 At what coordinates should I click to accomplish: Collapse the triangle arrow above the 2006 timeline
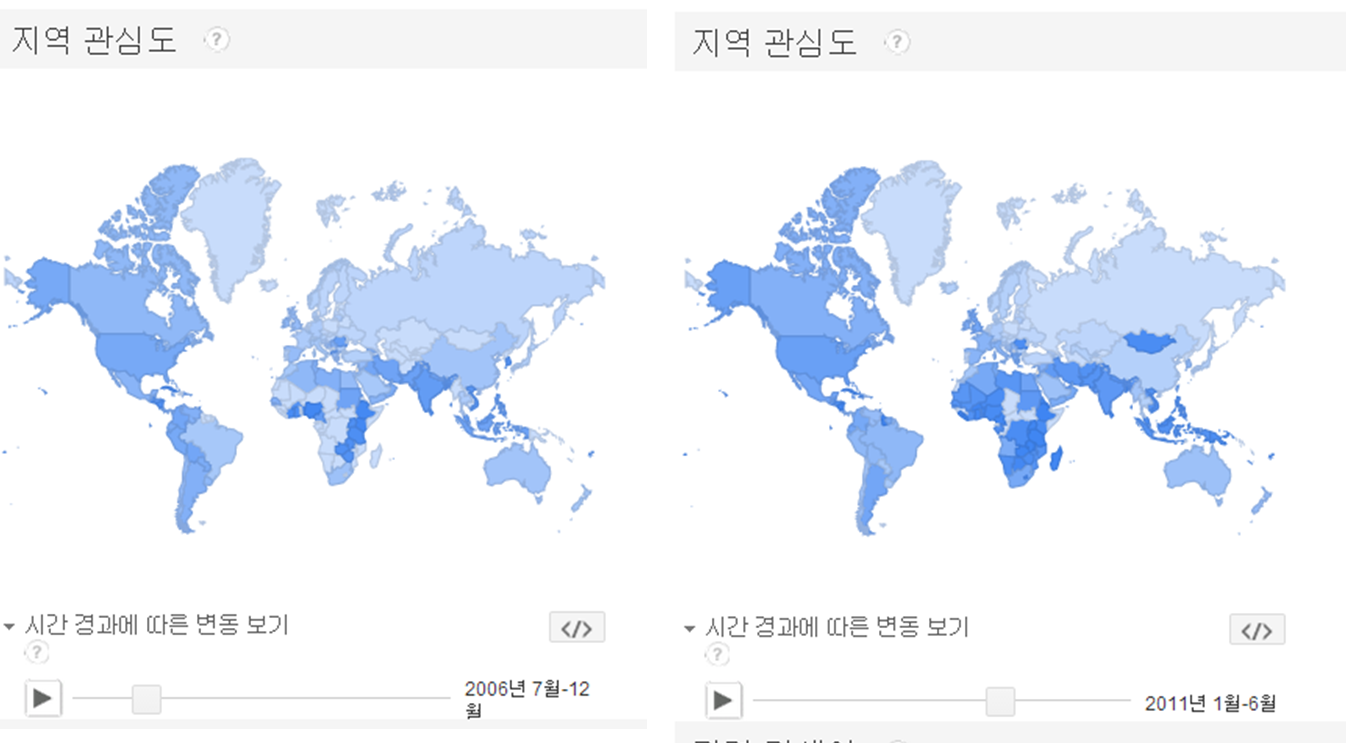10,627
